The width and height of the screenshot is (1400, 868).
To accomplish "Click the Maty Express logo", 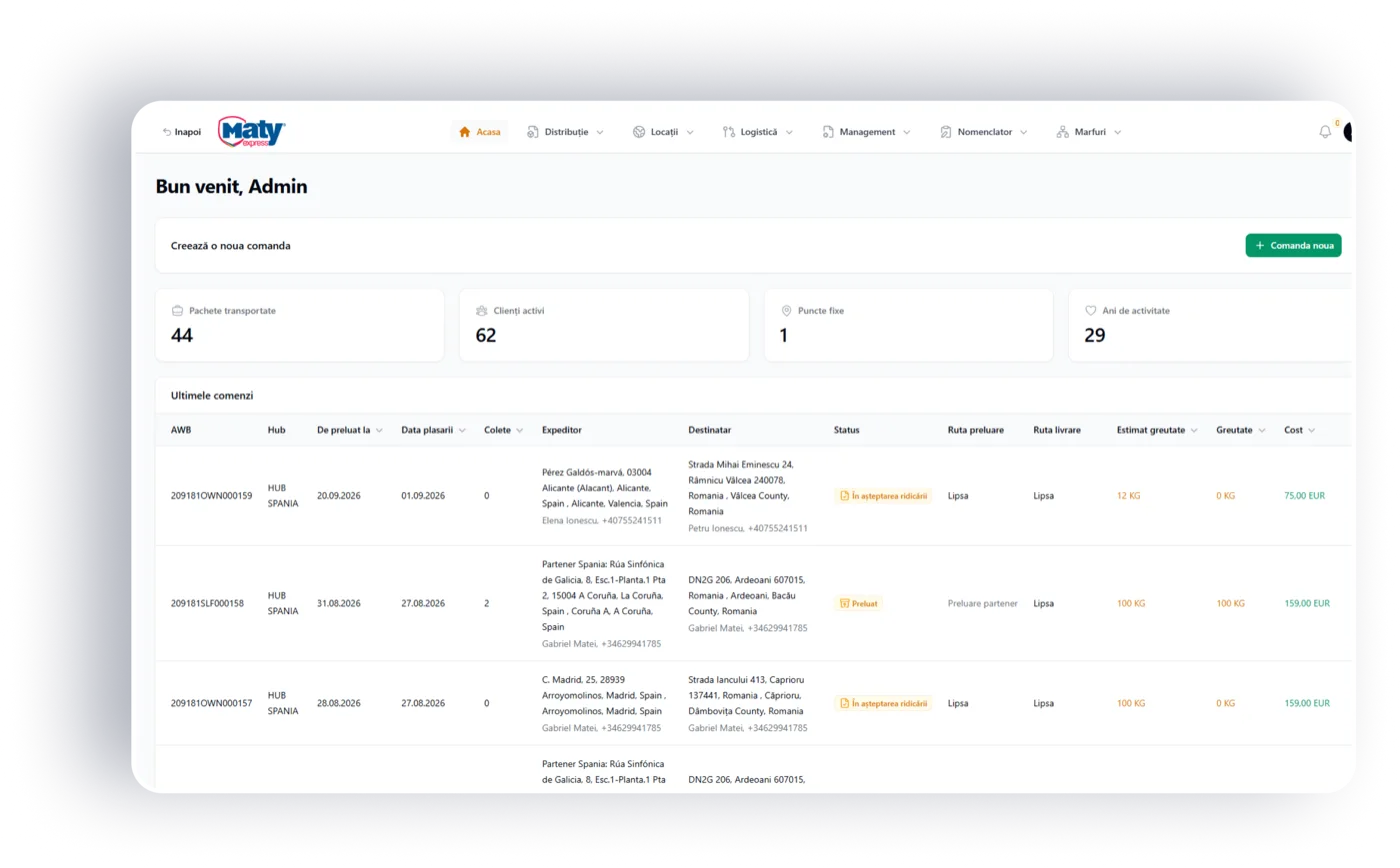I will coord(252,132).
